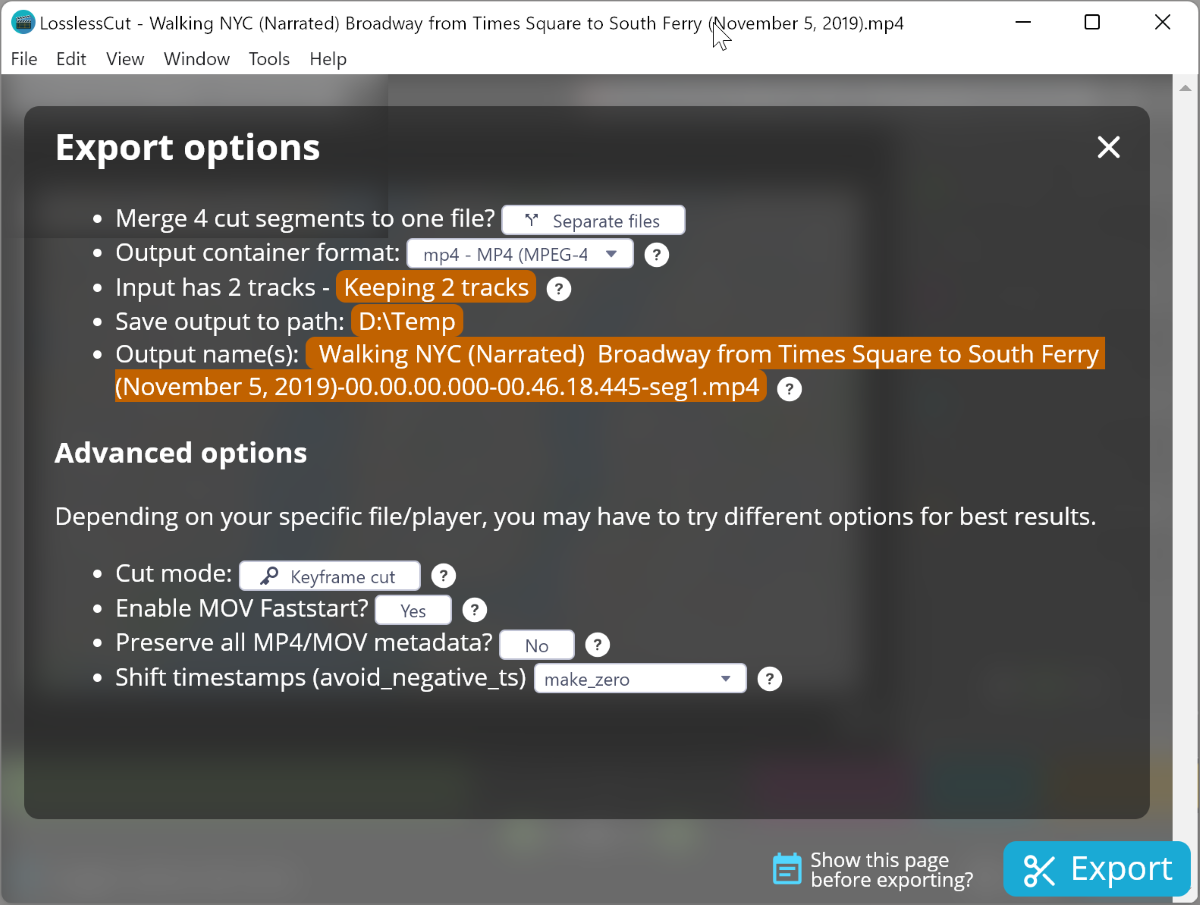1200x905 pixels.
Task: Click the calendar icon near Show this page
Action: pyautogui.click(x=786, y=869)
